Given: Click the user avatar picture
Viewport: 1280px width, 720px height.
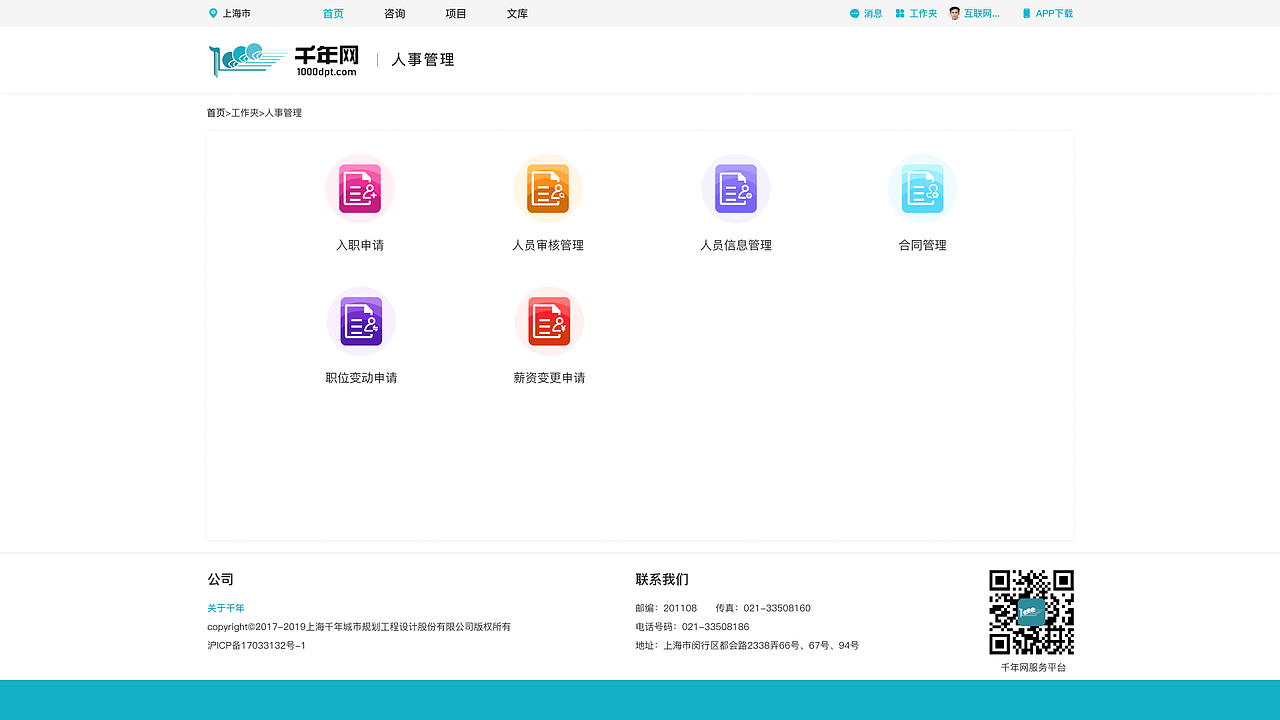Looking at the screenshot, I should tap(955, 13).
